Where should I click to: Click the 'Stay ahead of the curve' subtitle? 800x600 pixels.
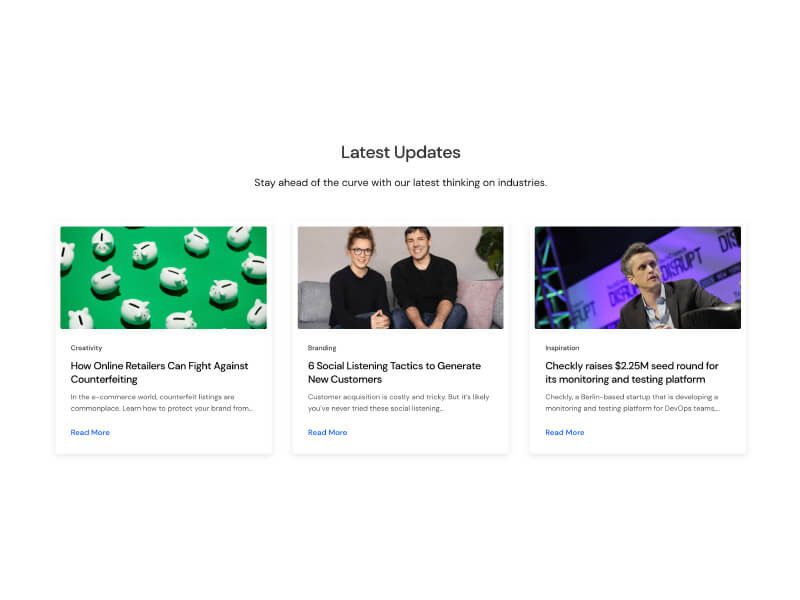401,183
